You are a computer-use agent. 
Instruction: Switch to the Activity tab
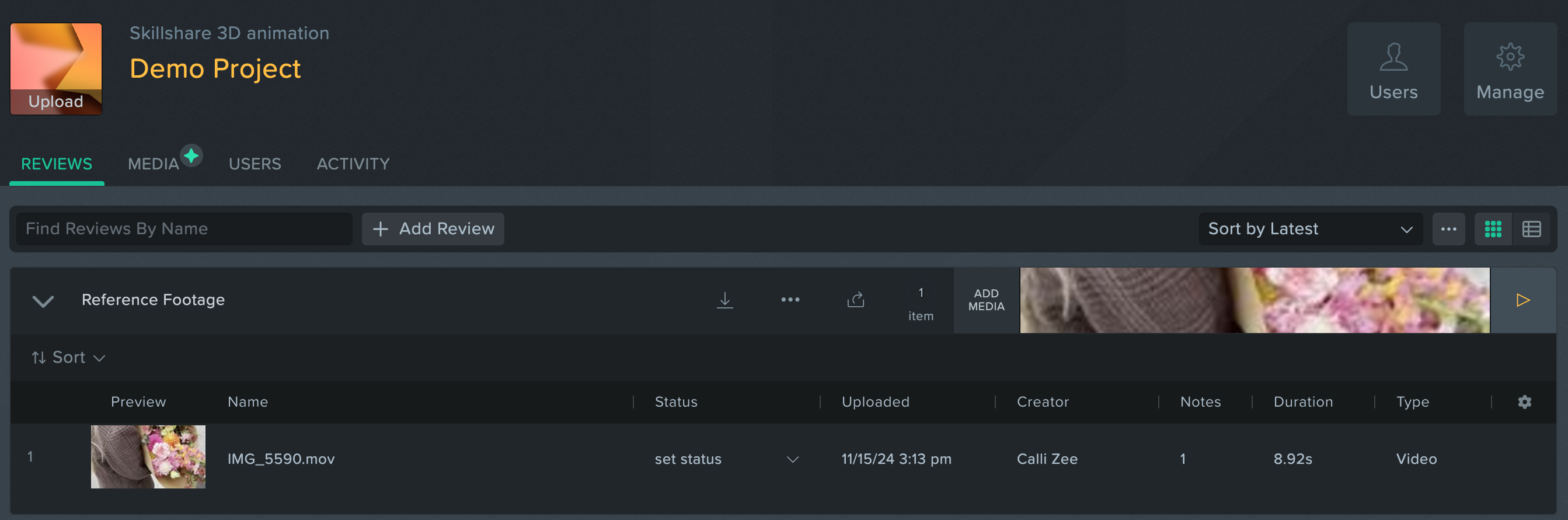pyautogui.click(x=353, y=164)
